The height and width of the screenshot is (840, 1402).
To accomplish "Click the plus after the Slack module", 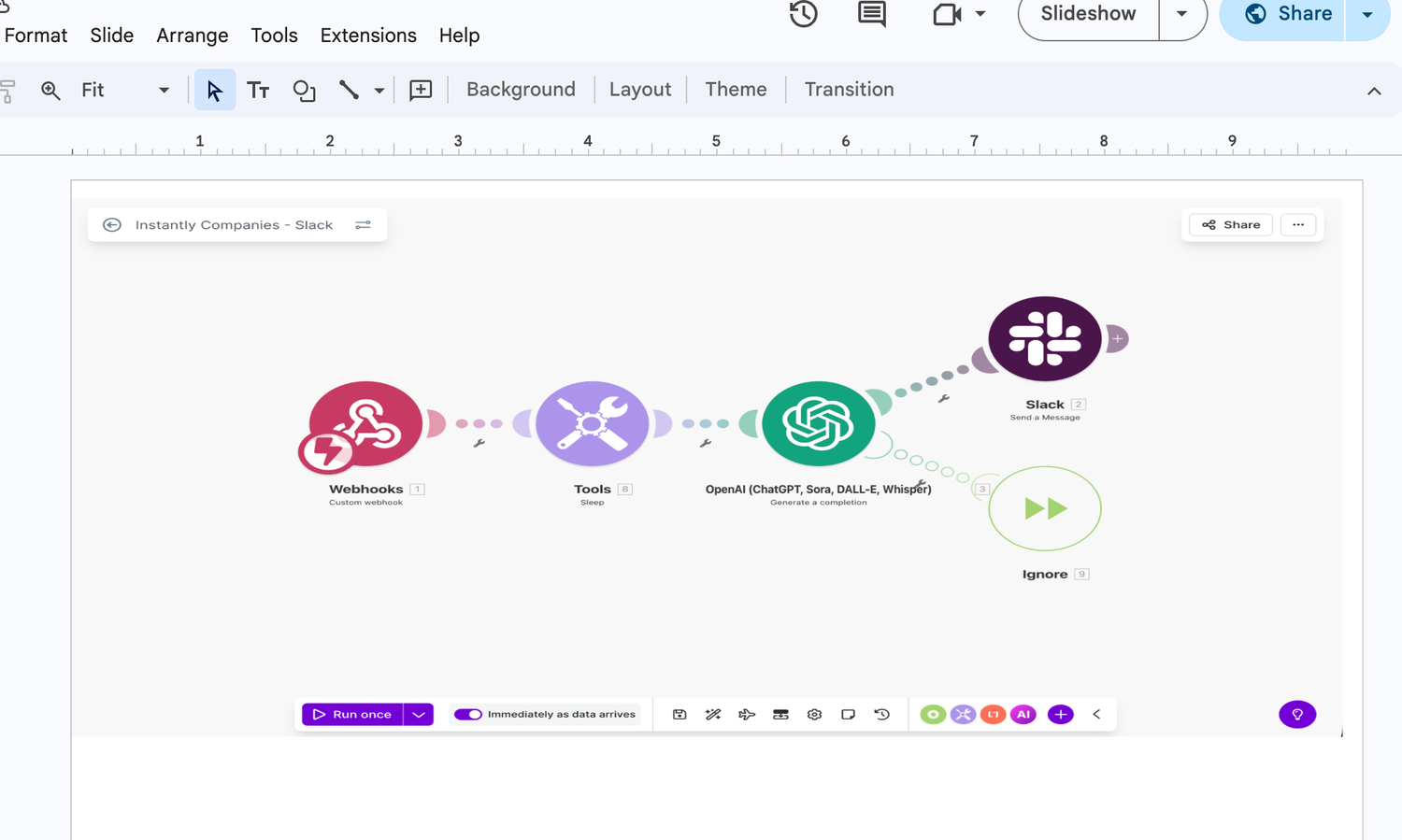I will (x=1117, y=338).
